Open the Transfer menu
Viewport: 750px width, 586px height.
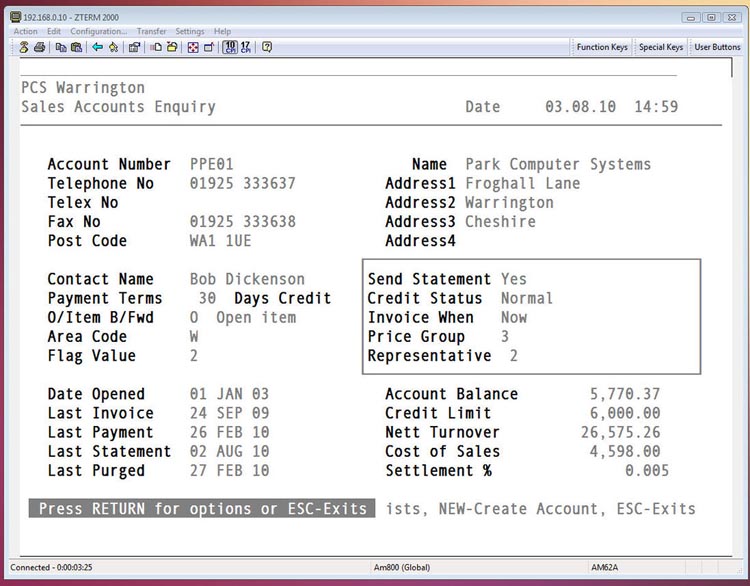click(152, 32)
